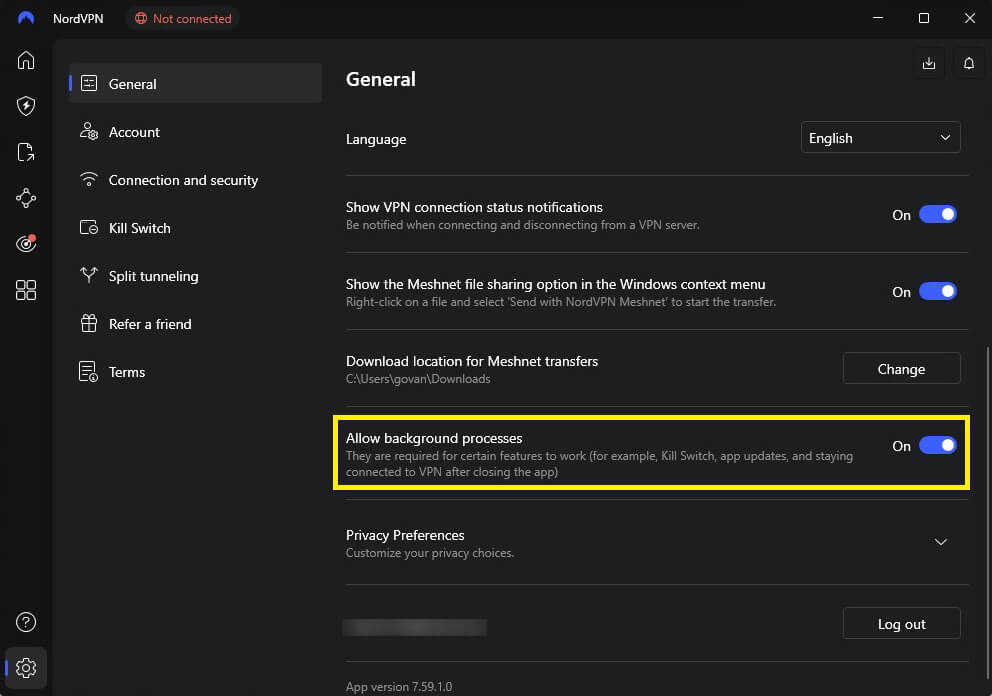Screen dimensions: 992x696
Task: Click the Not connected globe icon
Action: (x=141, y=18)
